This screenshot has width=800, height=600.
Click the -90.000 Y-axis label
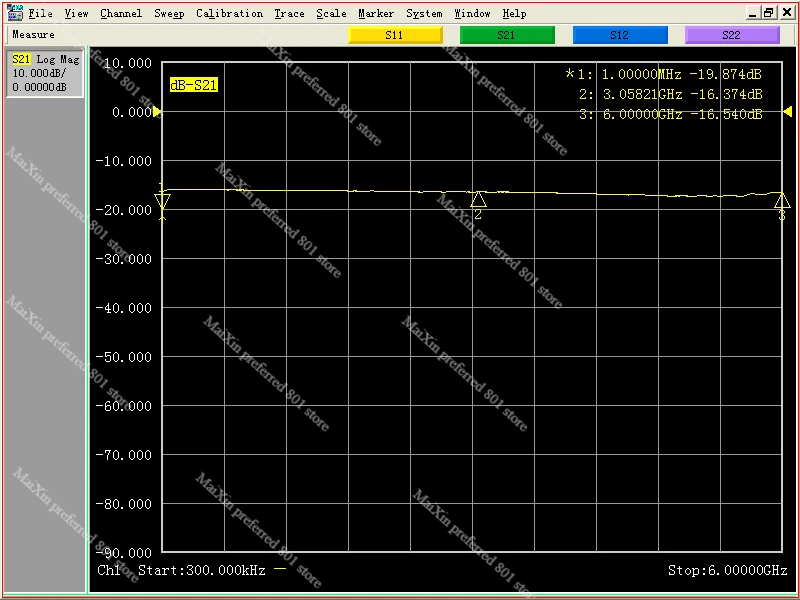(124, 553)
